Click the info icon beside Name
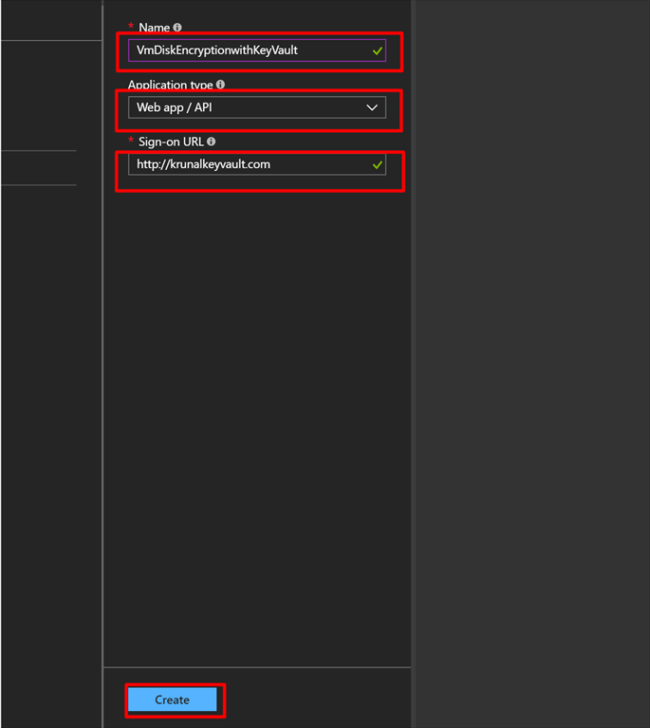 point(177,28)
